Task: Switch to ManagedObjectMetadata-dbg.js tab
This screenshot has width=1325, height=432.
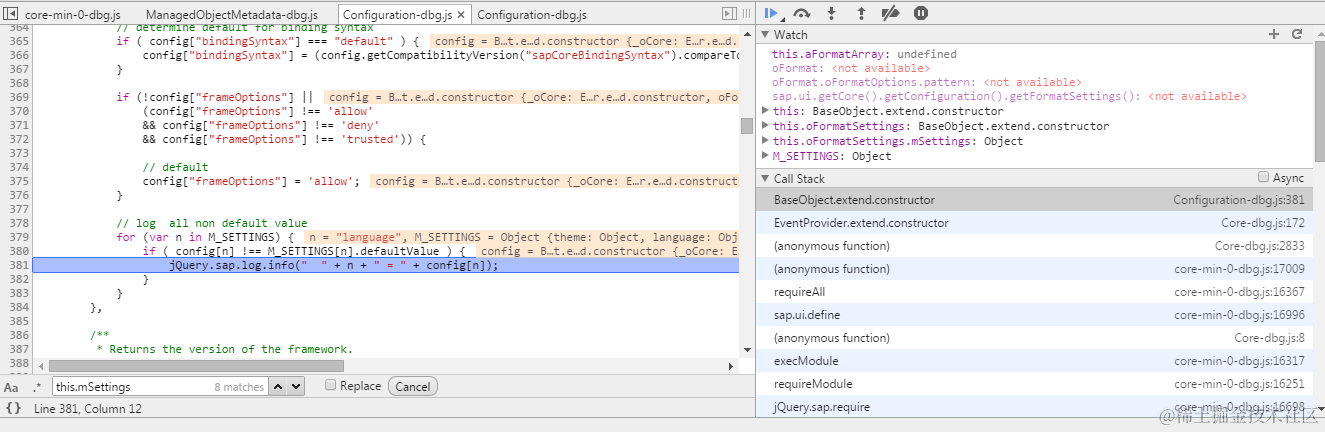Action: [x=232, y=15]
